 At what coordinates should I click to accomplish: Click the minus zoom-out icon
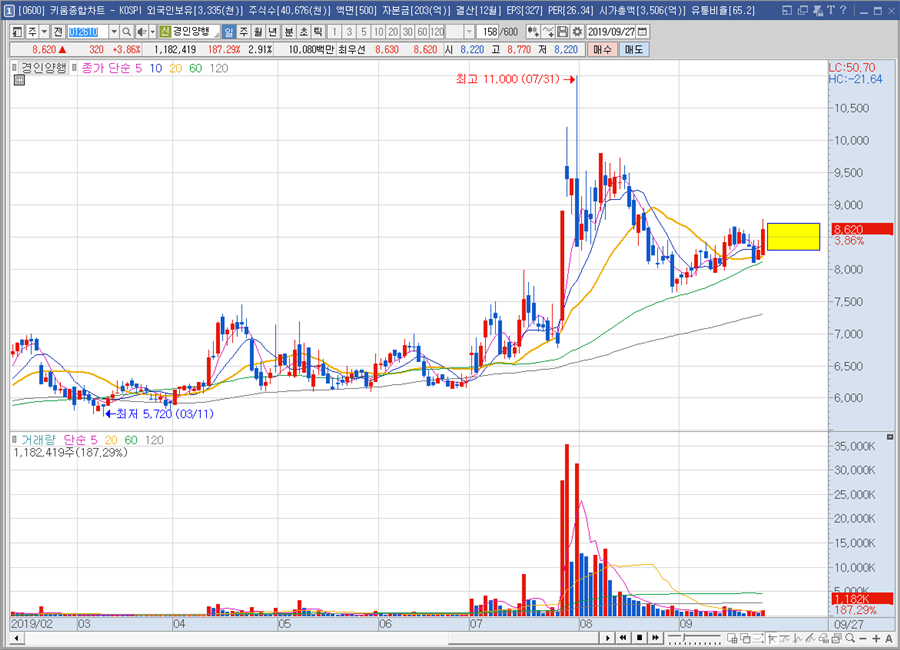pyautogui.click(x=863, y=639)
